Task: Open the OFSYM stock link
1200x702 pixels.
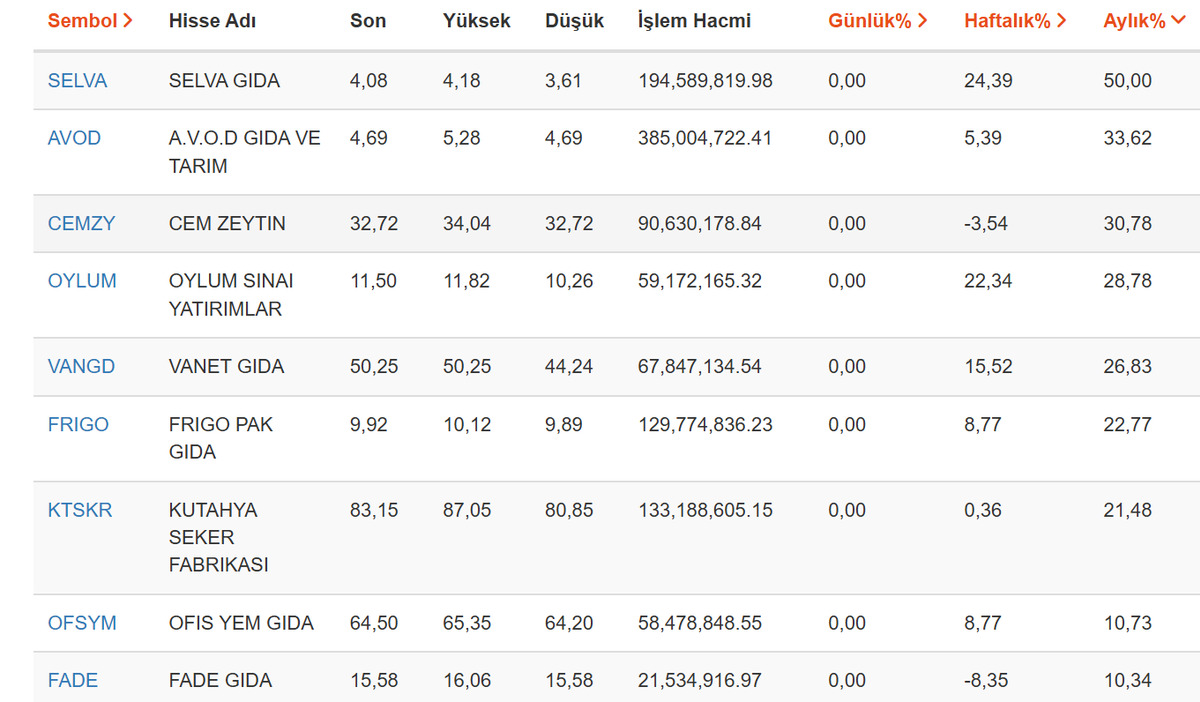Action: coord(82,623)
